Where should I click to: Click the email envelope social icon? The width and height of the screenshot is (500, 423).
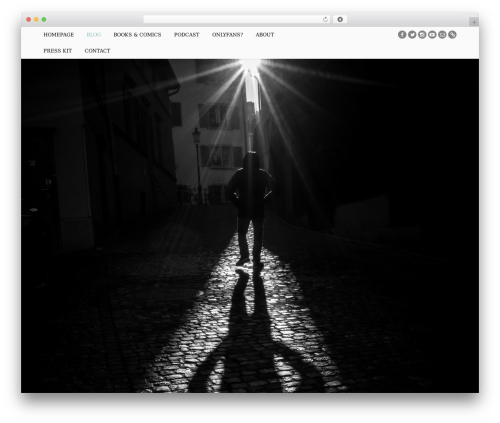point(442,35)
